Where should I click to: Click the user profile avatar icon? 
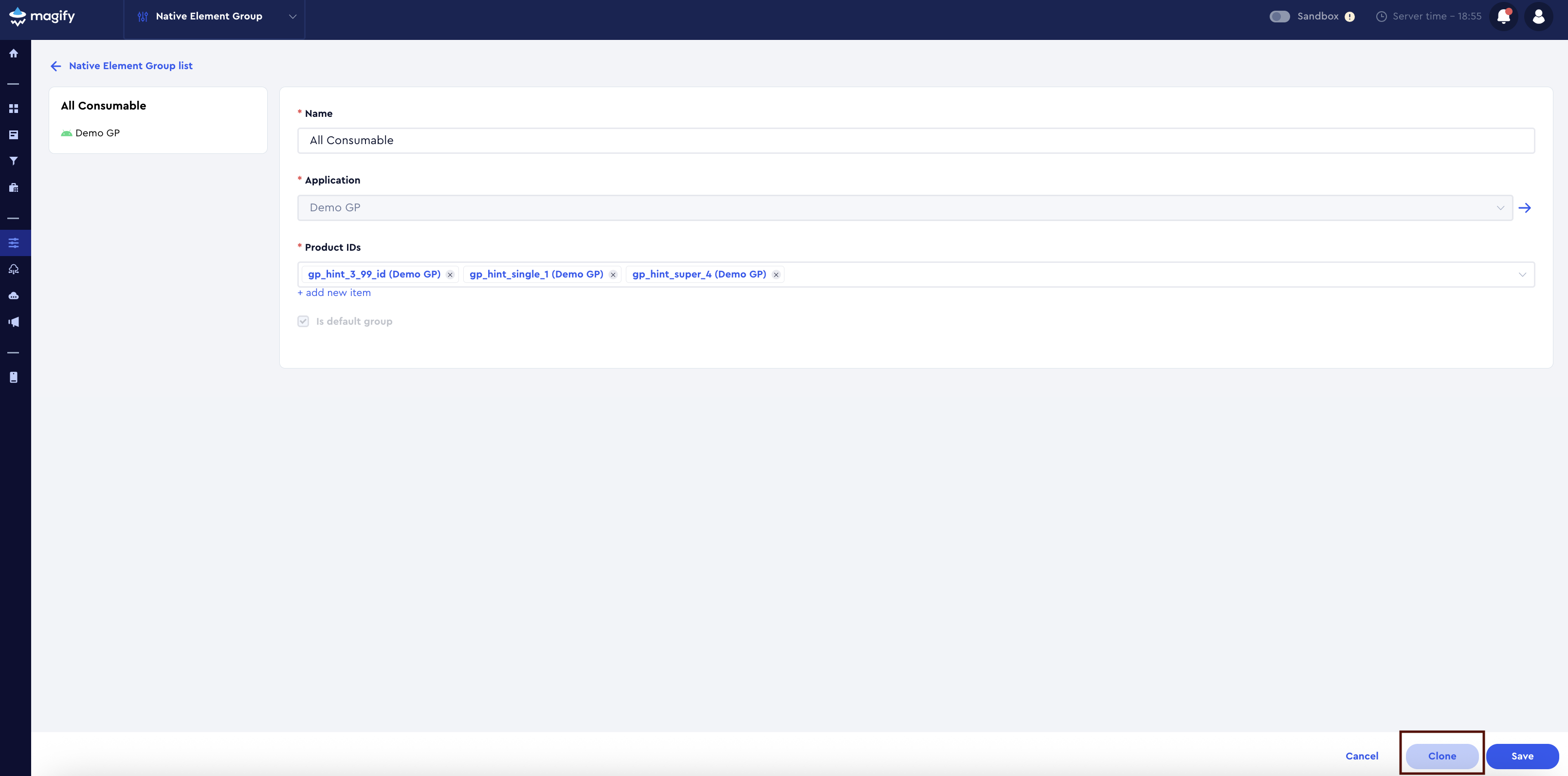(x=1538, y=17)
